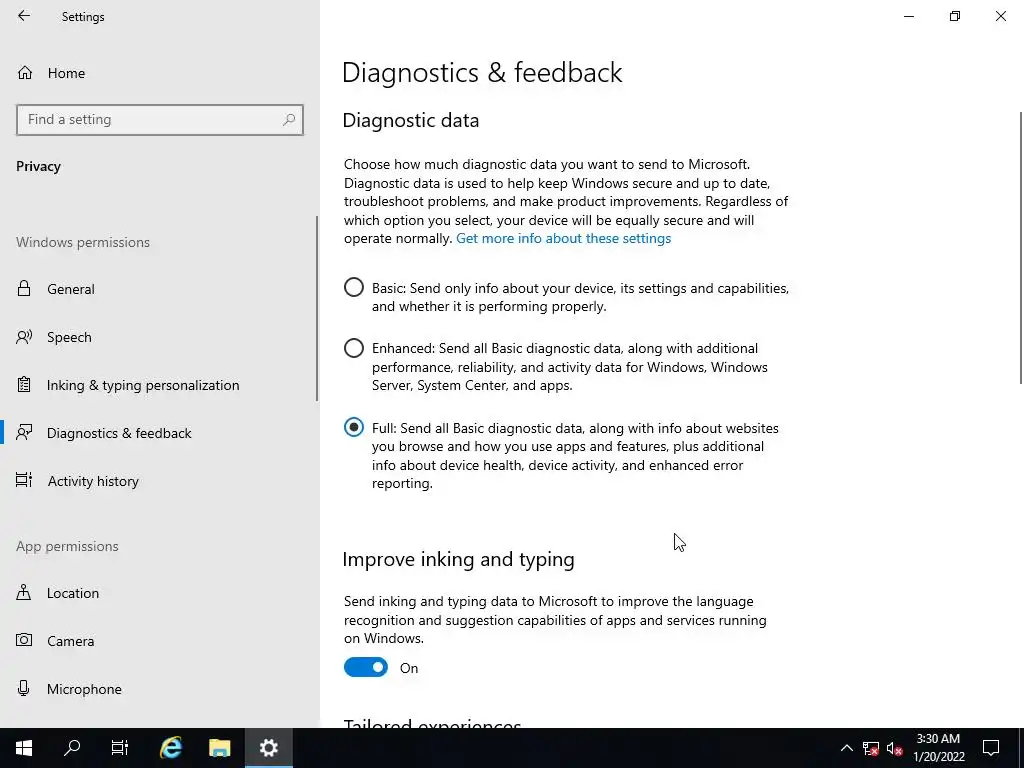Open Activity history page
This screenshot has height=768, width=1024.
coord(158,481)
